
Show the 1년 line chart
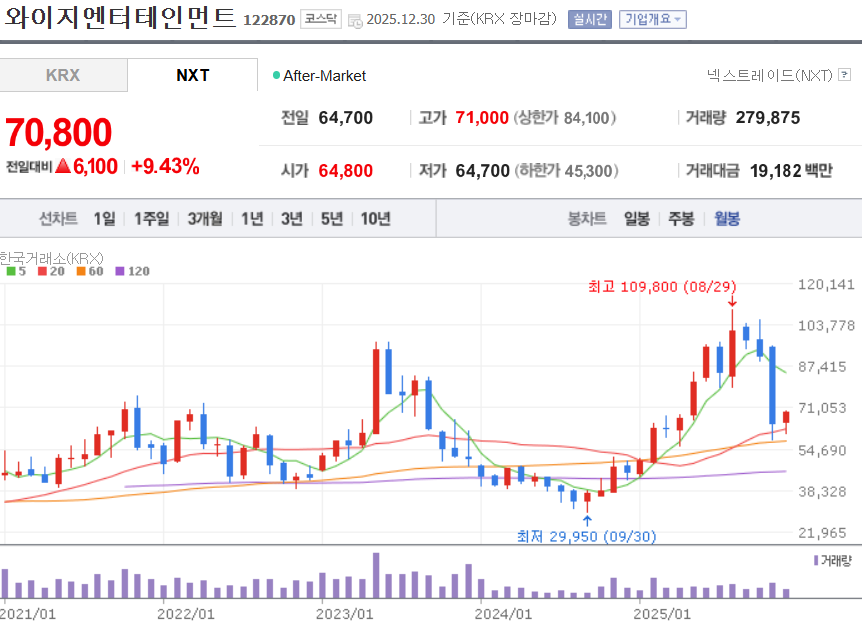click(252, 219)
